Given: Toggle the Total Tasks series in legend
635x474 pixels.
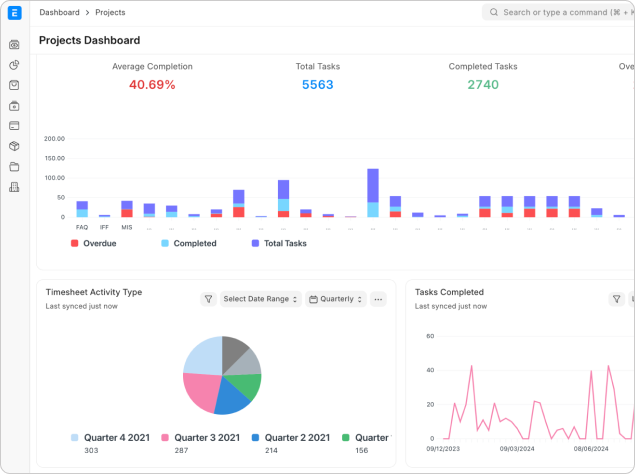Looking at the screenshot, I should (279, 243).
